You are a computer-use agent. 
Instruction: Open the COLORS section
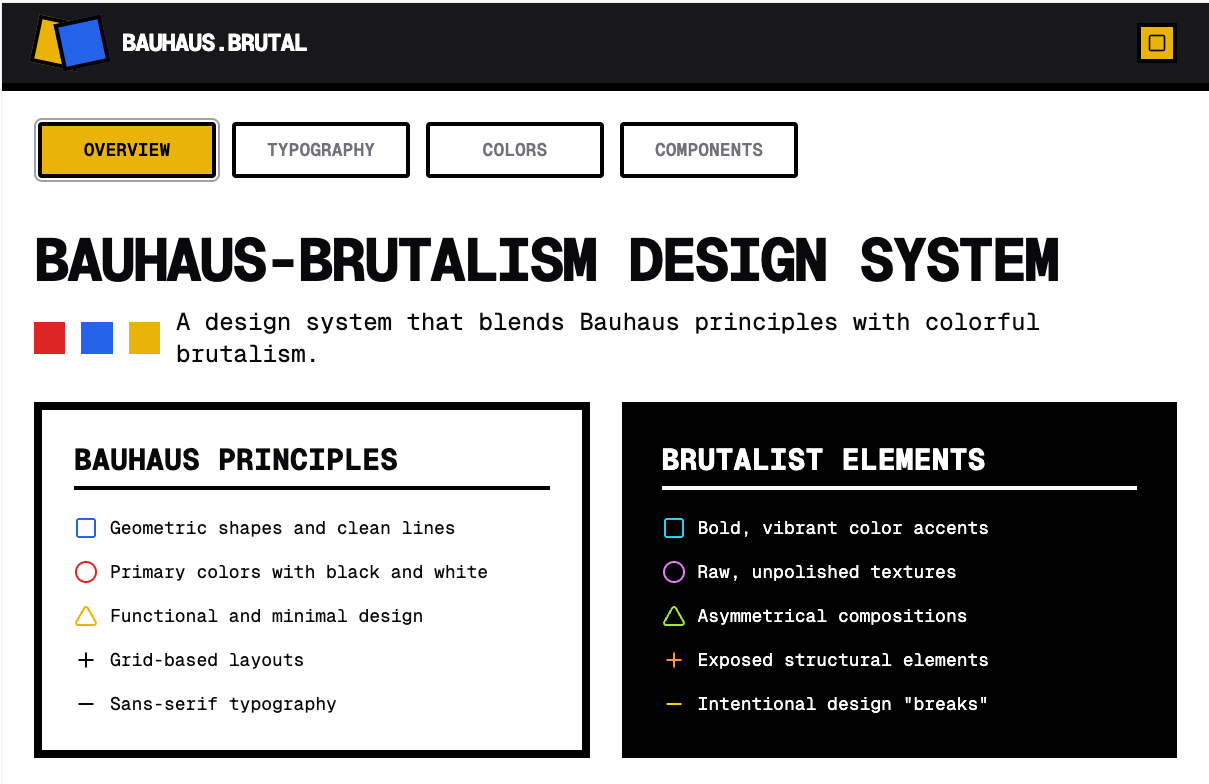[x=514, y=149]
